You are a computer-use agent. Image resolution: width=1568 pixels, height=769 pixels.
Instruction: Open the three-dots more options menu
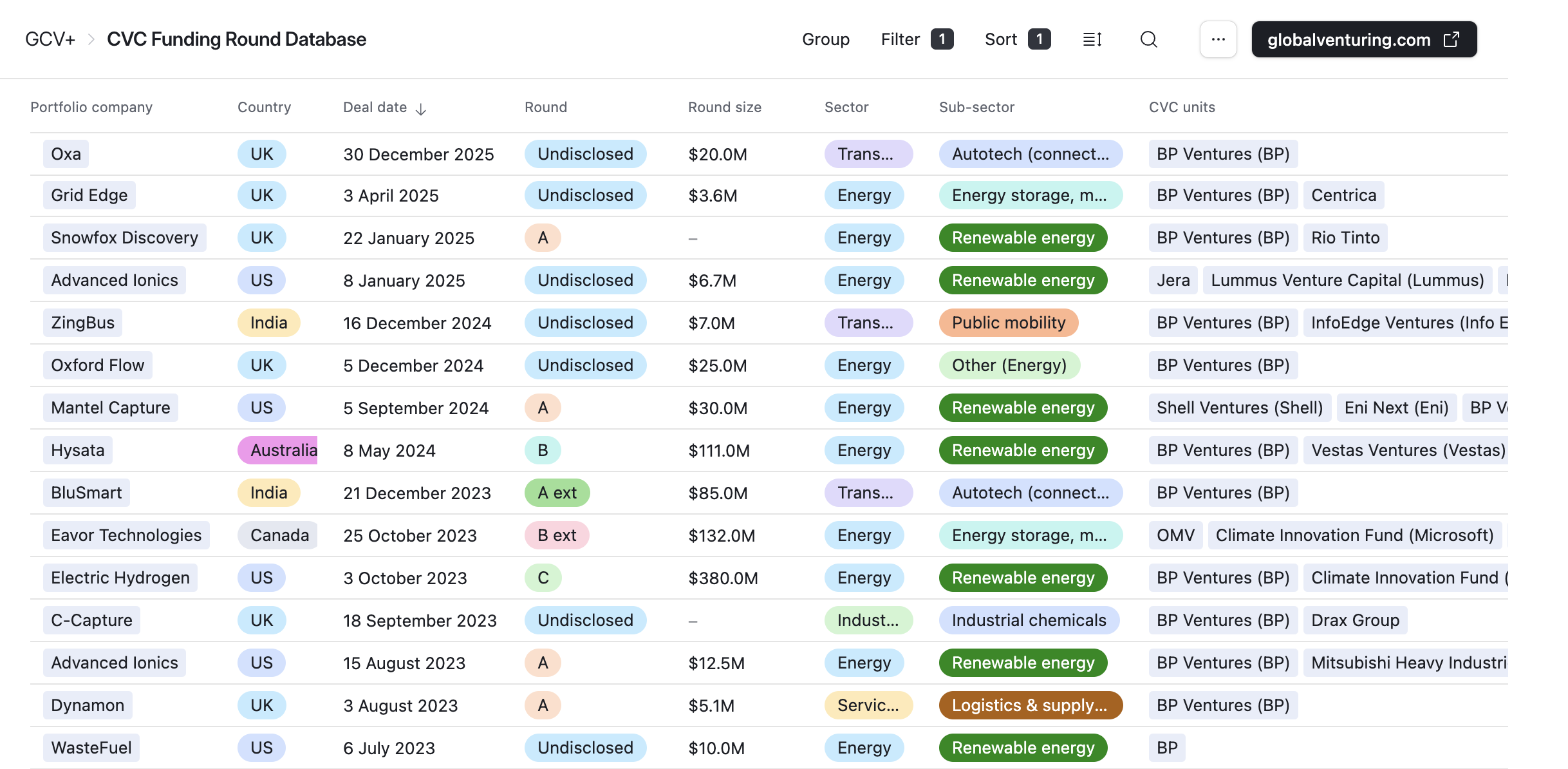coord(1218,40)
